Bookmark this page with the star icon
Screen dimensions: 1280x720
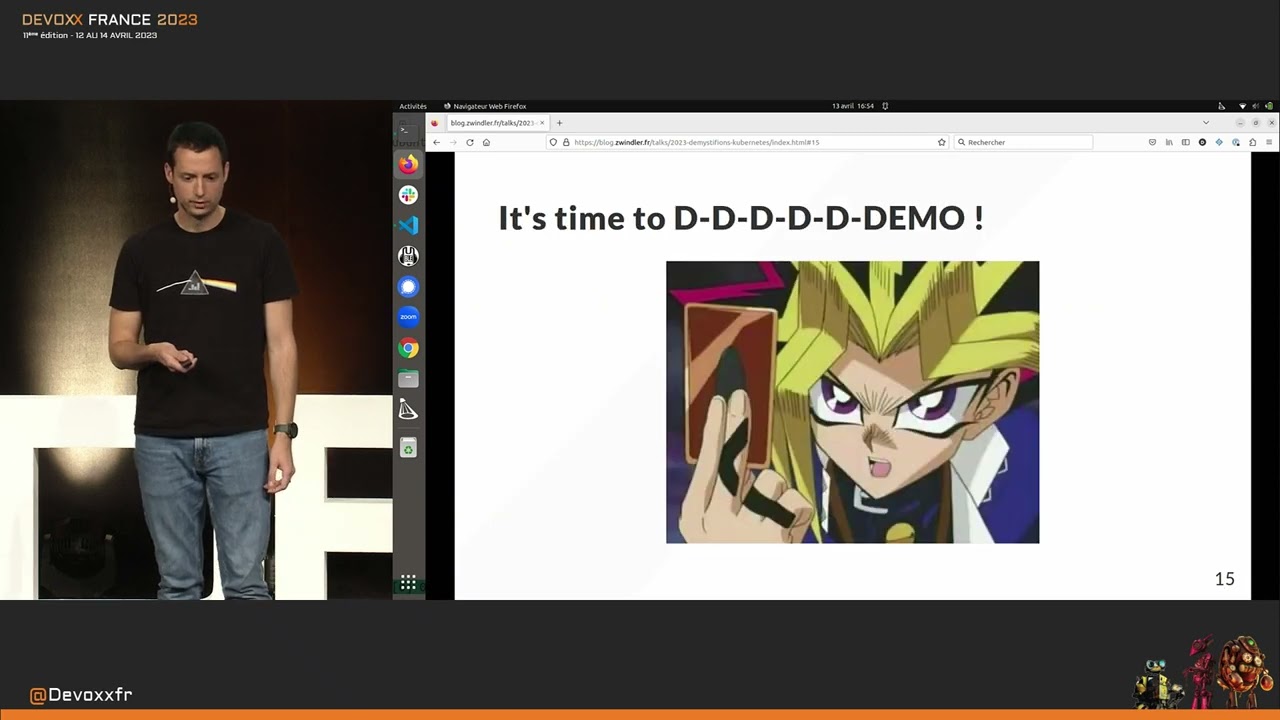pyautogui.click(x=941, y=142)
